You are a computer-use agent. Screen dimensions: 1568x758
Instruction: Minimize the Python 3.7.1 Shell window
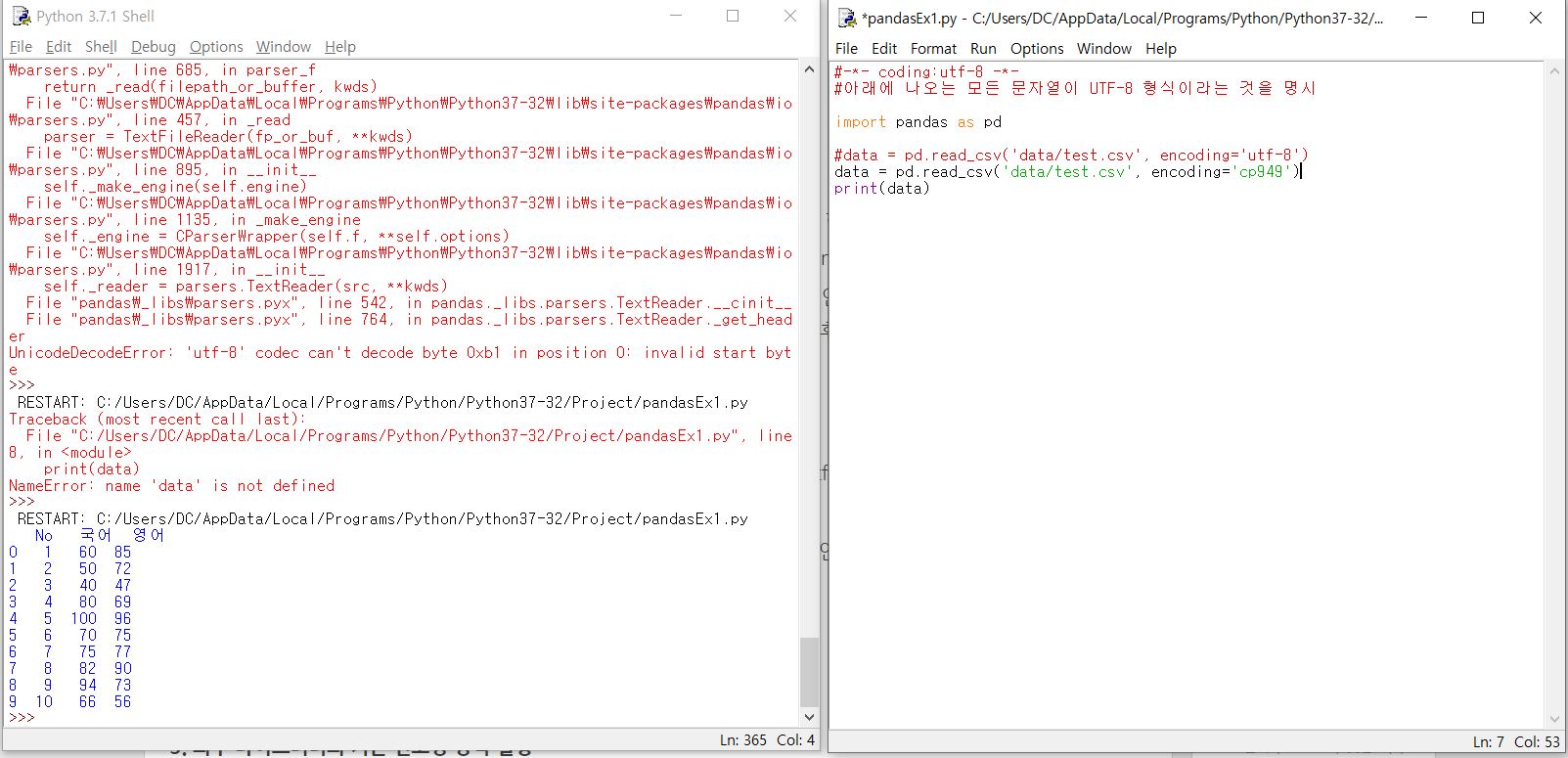(676, 16)
